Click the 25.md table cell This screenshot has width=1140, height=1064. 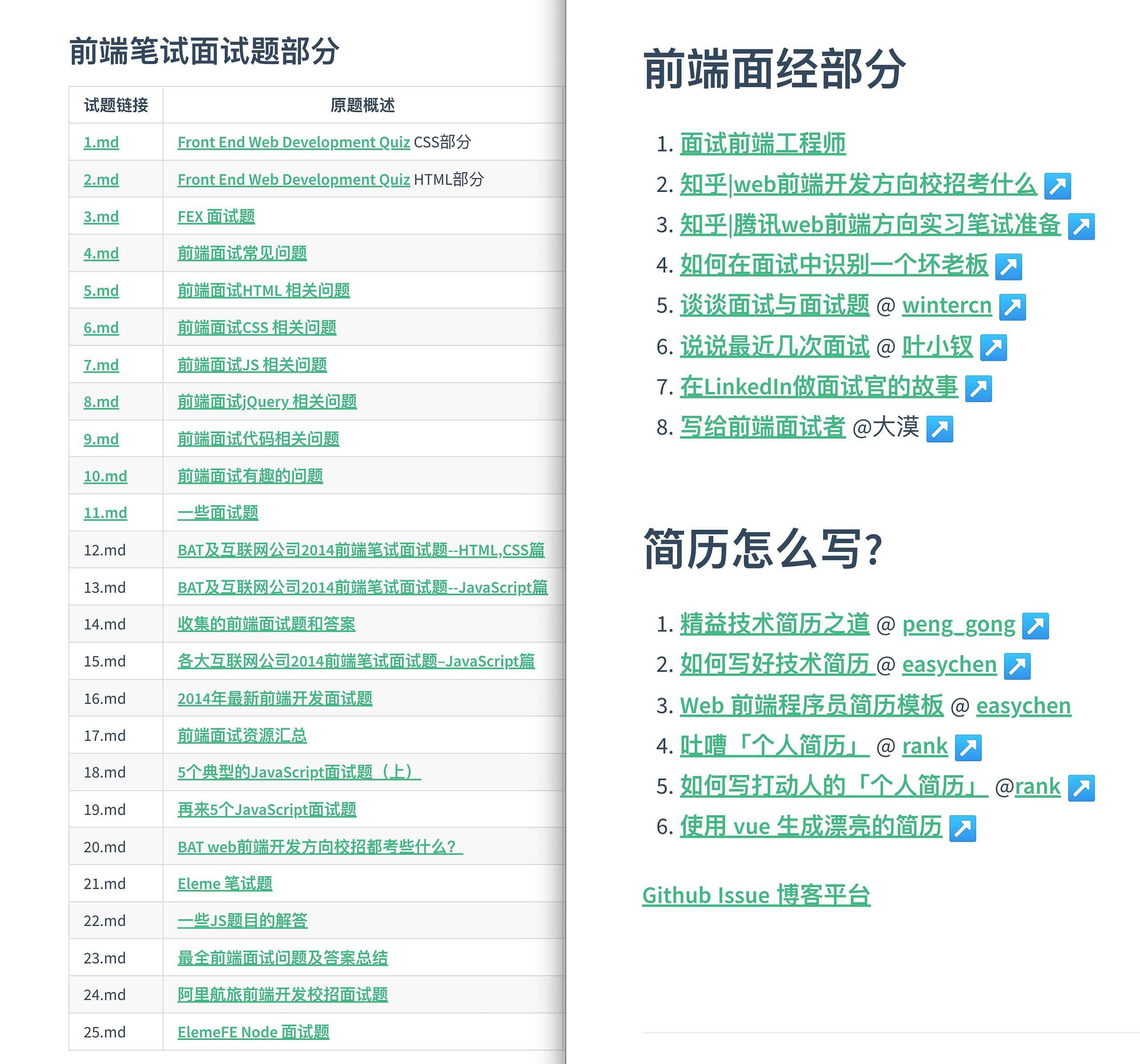[116, 1032]
